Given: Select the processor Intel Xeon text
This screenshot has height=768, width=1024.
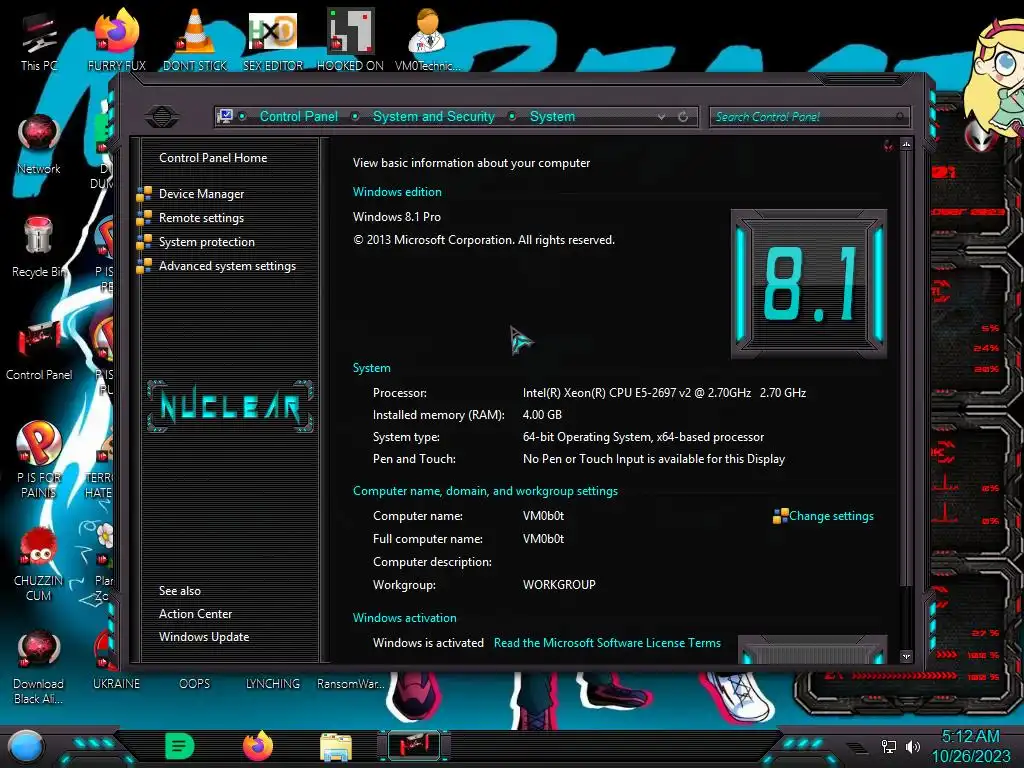Looking at the screenshot, I should [x=664, y=392].
